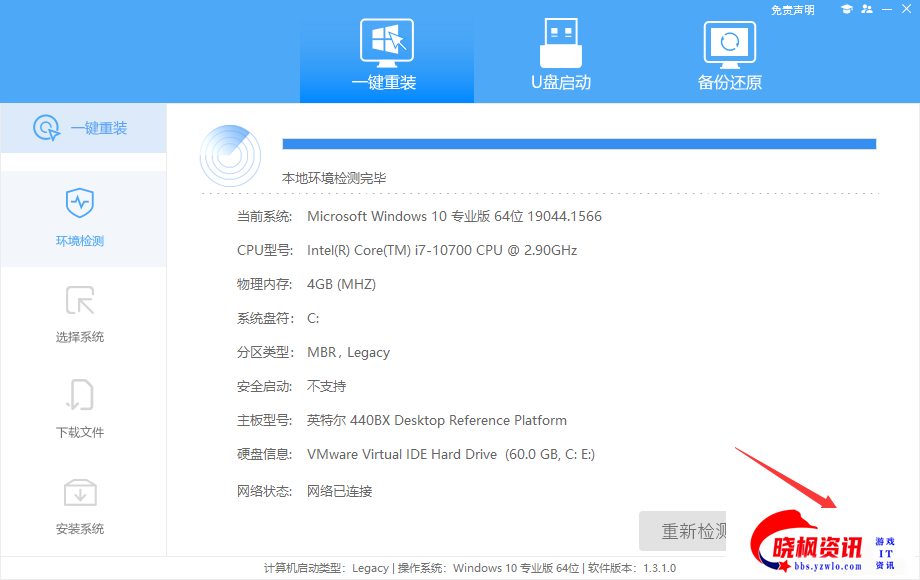
Task: Open the 备份还原 backup restore tab
Action: [x=729, y=54]
